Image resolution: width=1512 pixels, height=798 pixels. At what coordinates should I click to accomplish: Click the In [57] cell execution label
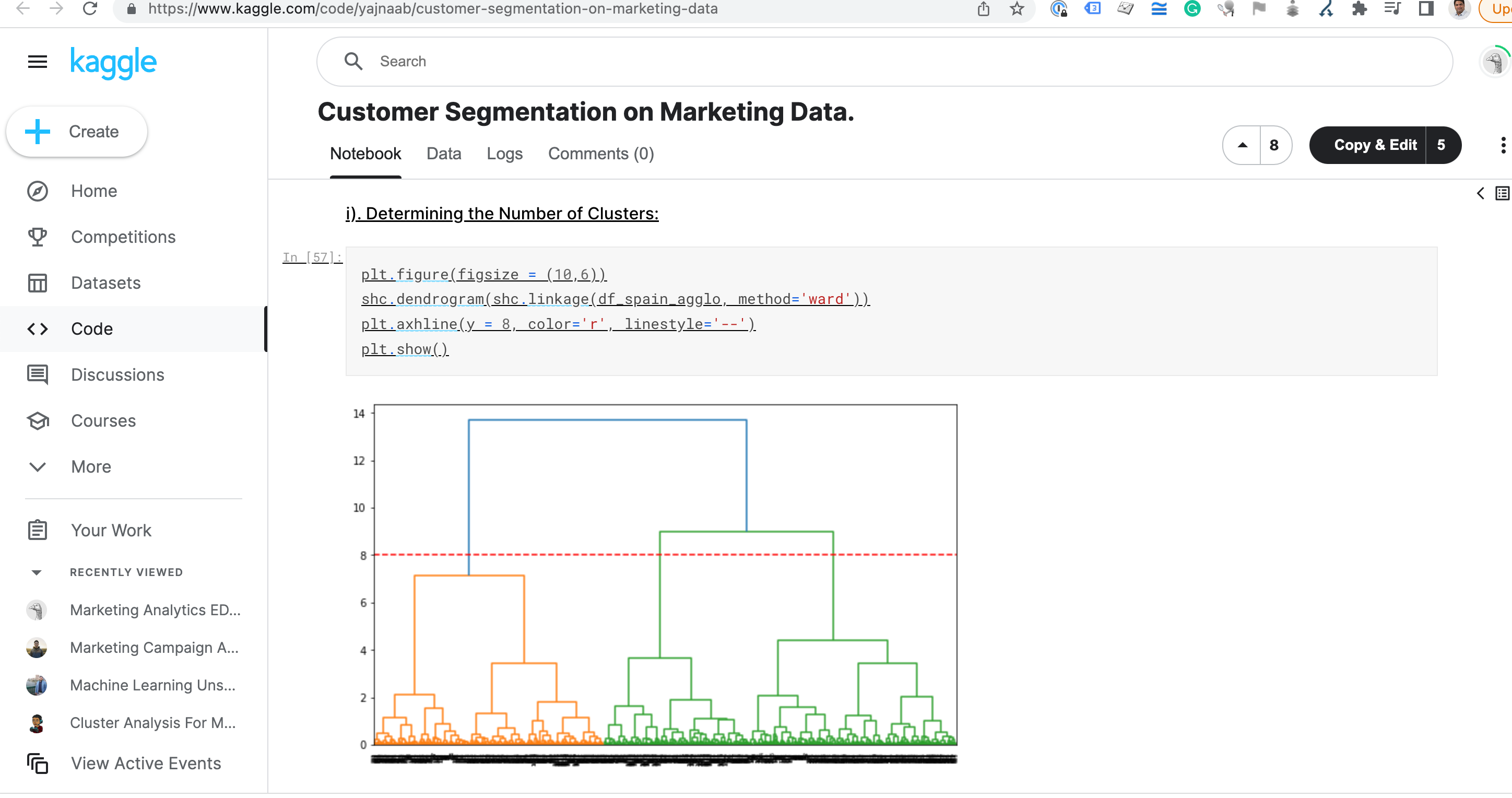coord(312,257)
